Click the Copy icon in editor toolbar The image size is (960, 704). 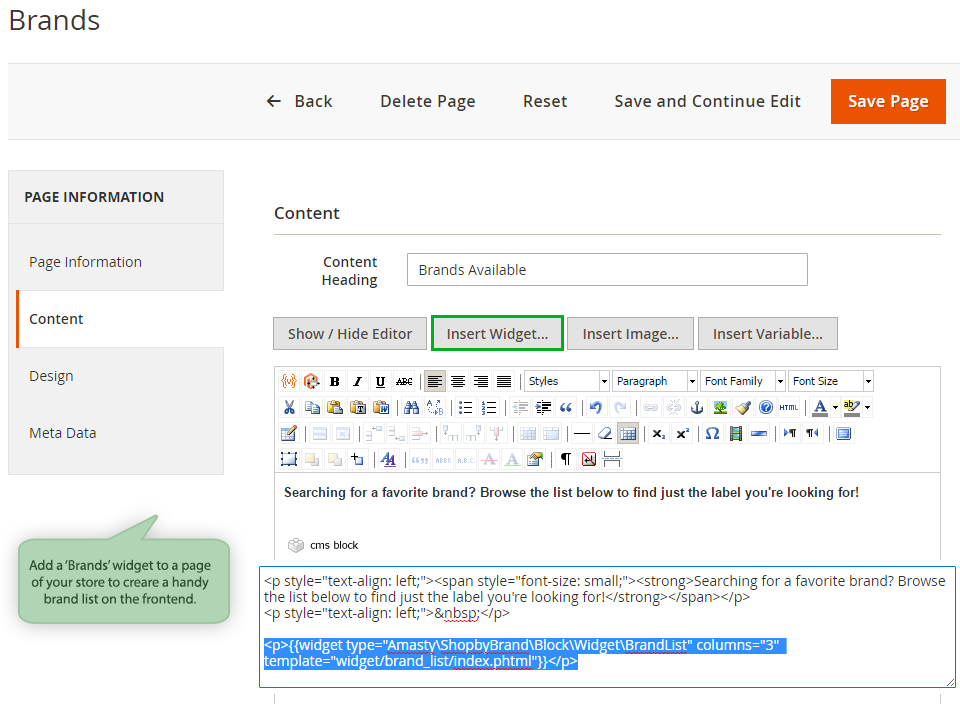coord(312,407)
